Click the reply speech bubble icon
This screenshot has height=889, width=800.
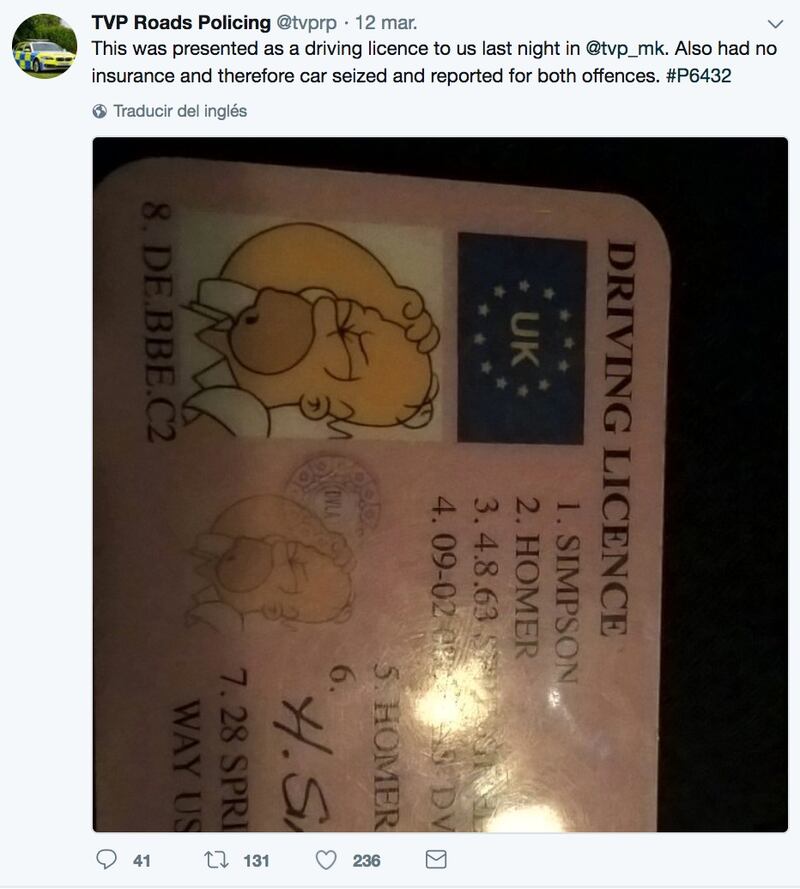[x=106, y=860]
